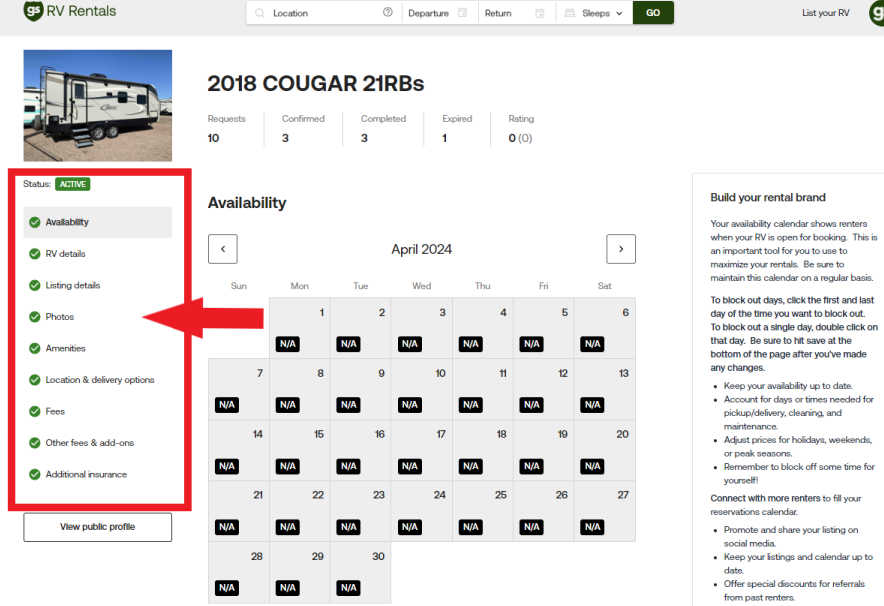Image resolution: width=884 pixels, height=606 pixels.
Task: Click the Cougar RV thumbnail photo
Action: click(x=97, y=106)
